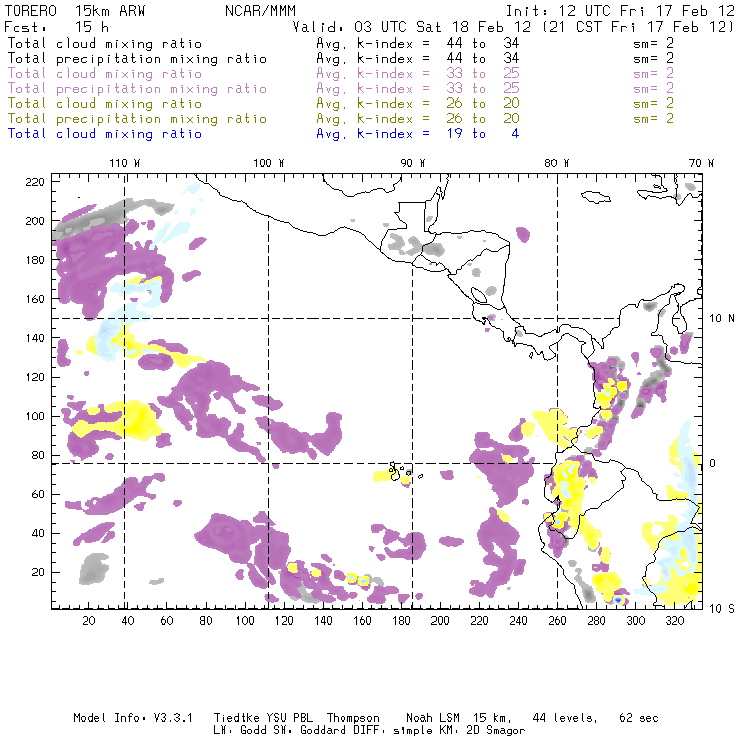Click '62 sec' in the model info line
Screen dimensions: 740x740
click(639, 718)
